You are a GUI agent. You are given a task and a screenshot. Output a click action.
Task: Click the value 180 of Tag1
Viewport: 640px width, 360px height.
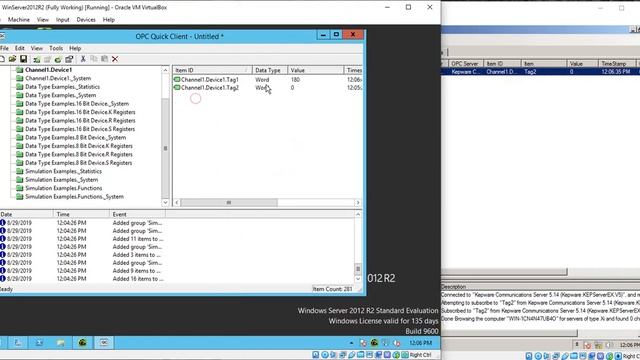click(295, 80)
